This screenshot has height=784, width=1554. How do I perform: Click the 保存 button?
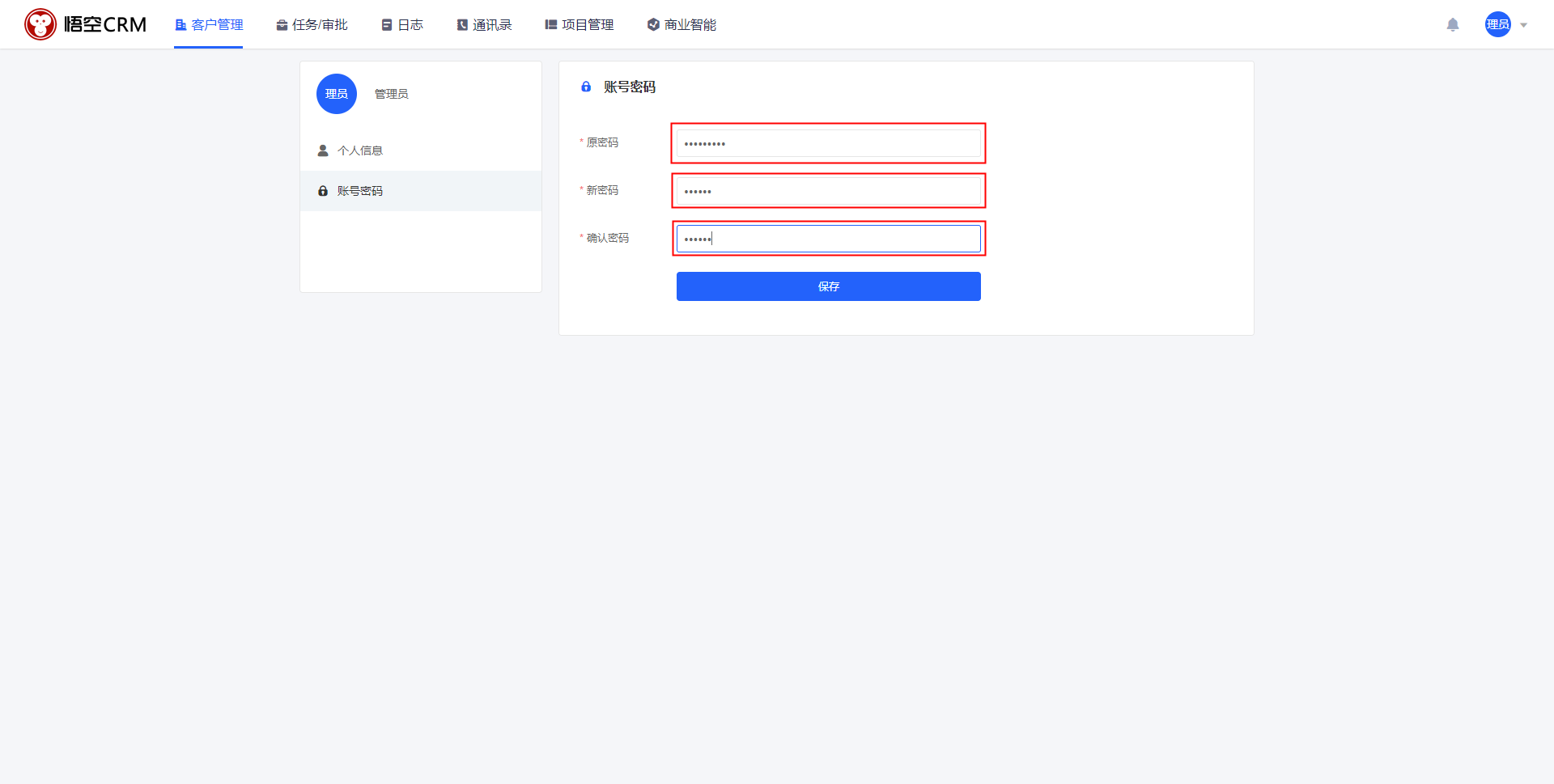(x=829, y=286)
